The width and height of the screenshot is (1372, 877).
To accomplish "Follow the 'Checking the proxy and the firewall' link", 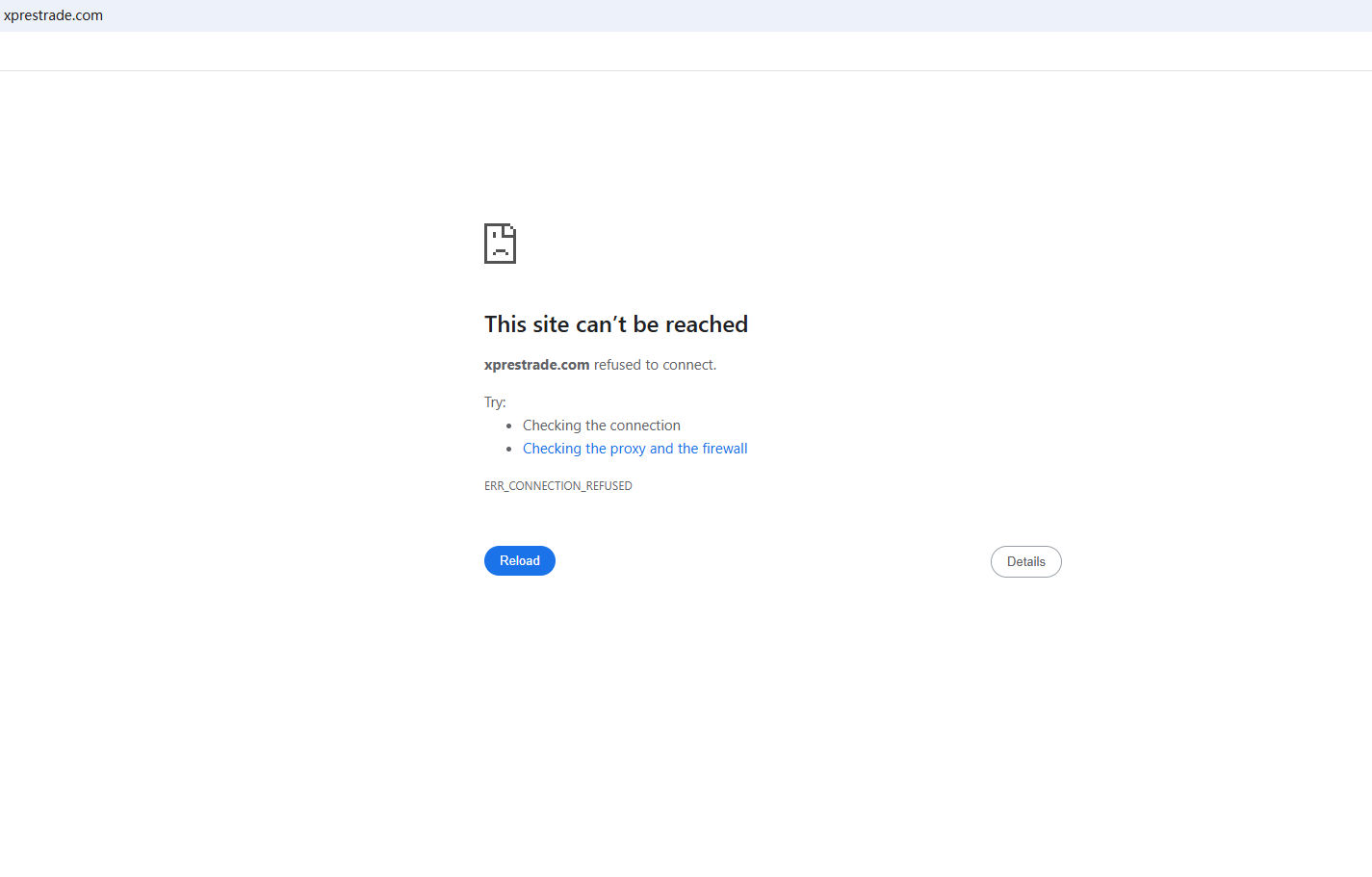I will coord(635,449).
